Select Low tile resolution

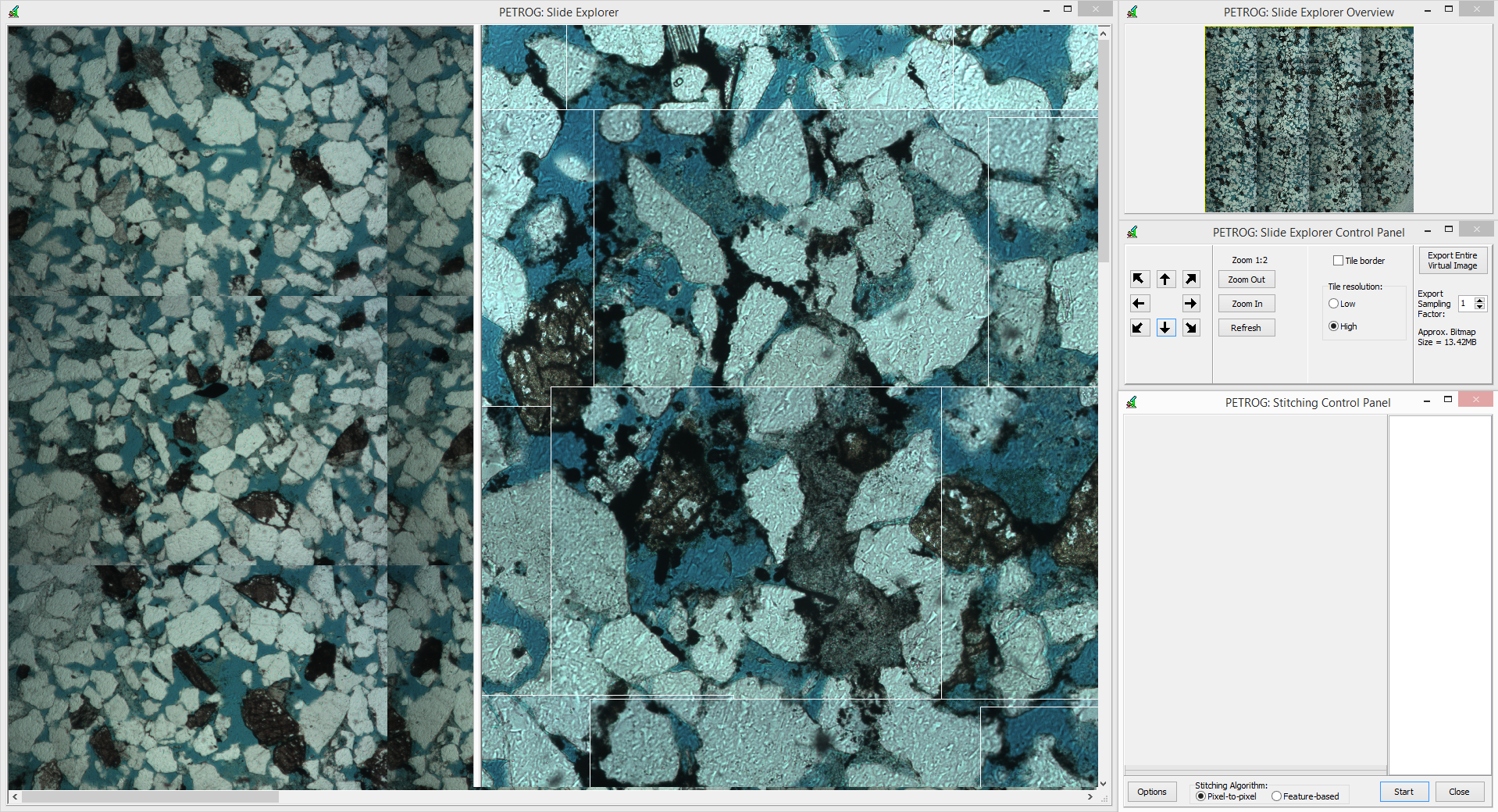[1333, 304]
